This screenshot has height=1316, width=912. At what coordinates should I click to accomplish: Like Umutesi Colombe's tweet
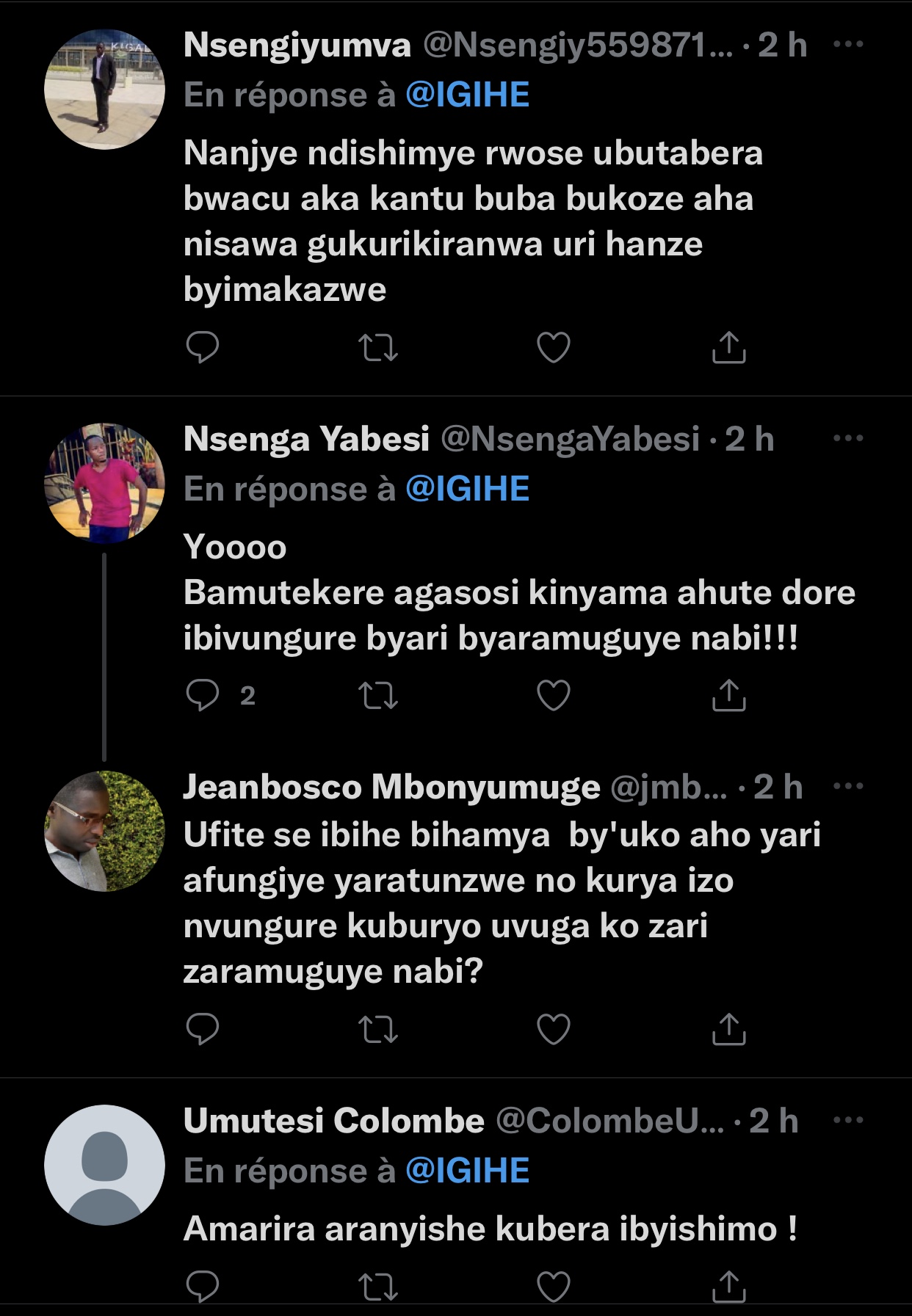click(x=554, y=1286)
